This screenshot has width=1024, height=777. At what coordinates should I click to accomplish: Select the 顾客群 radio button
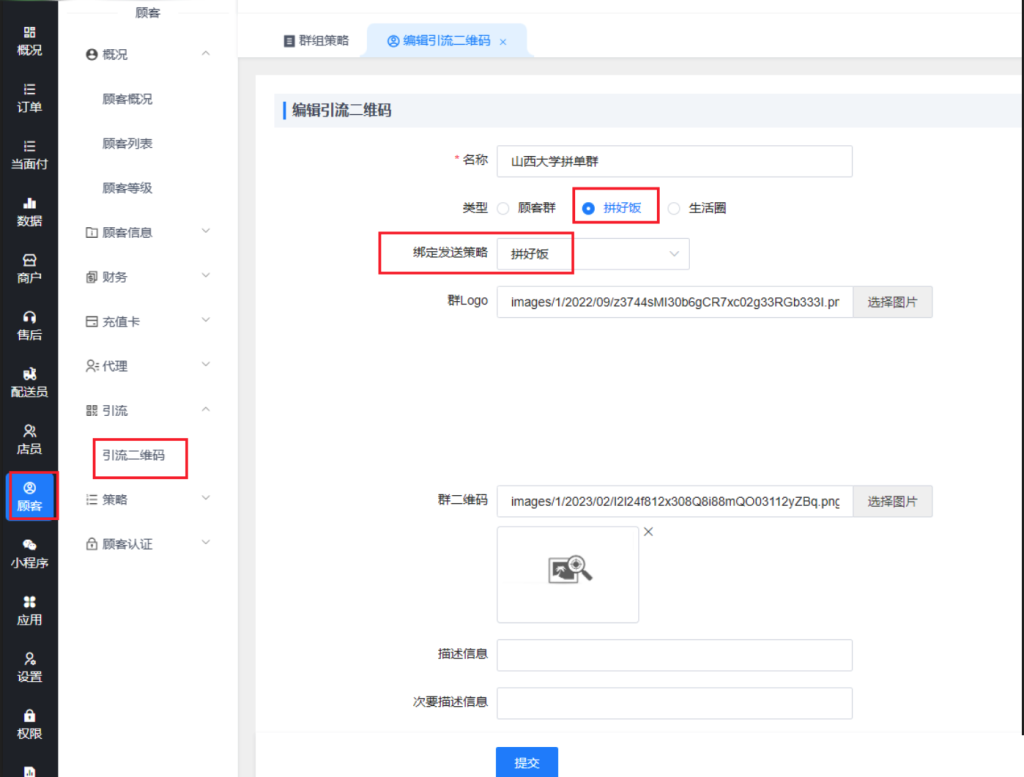[x=503, y=209]
